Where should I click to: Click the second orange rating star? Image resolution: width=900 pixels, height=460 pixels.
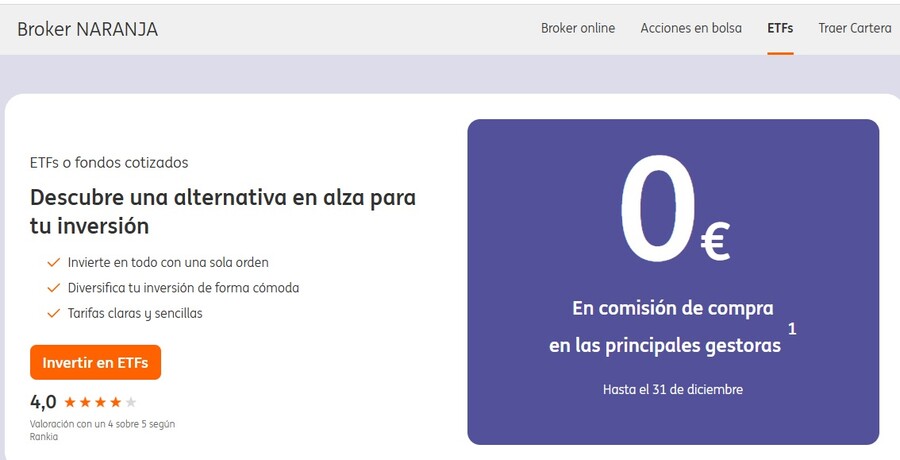[85, 402]
